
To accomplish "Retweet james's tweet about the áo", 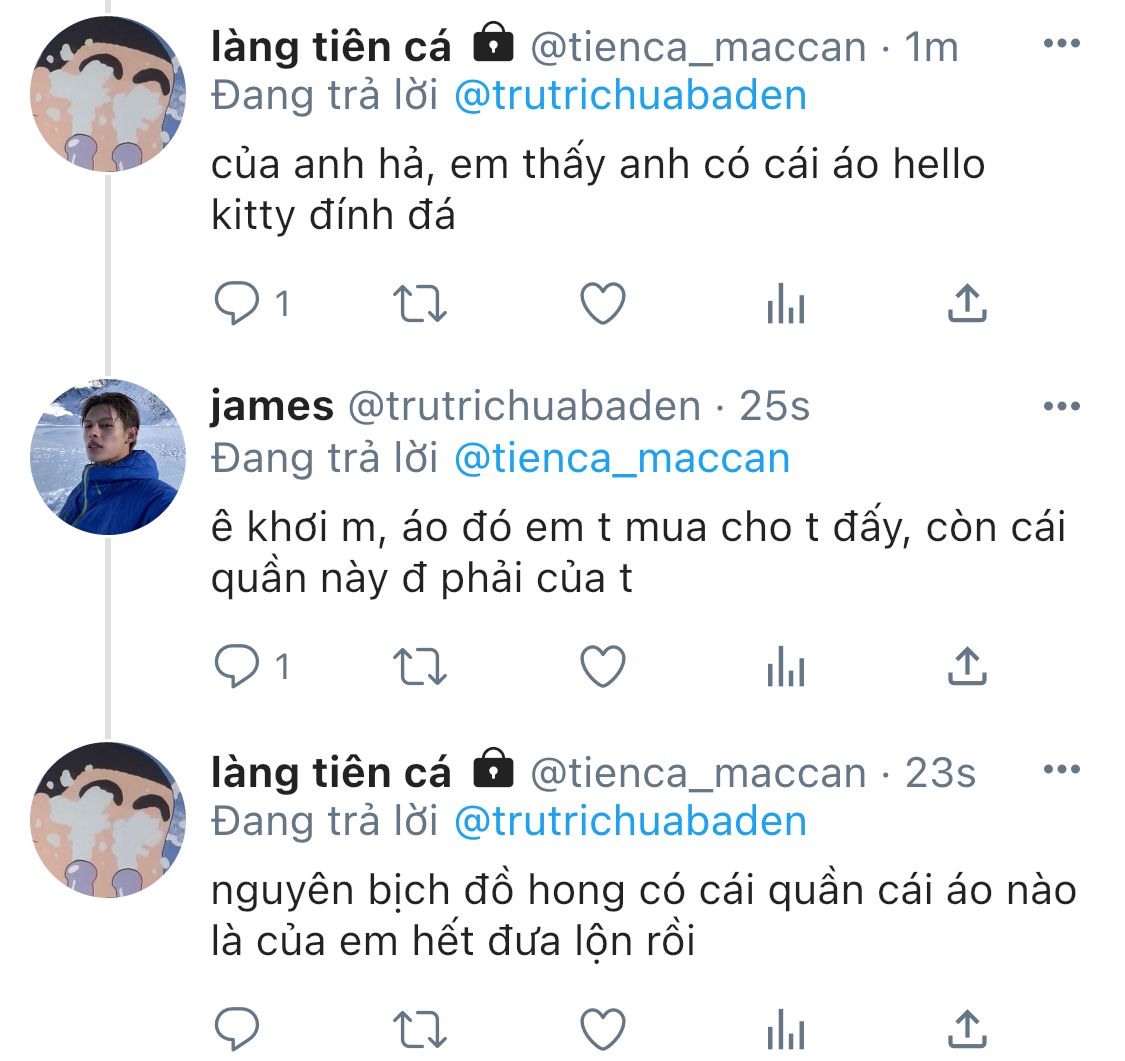I will point(420,667).
